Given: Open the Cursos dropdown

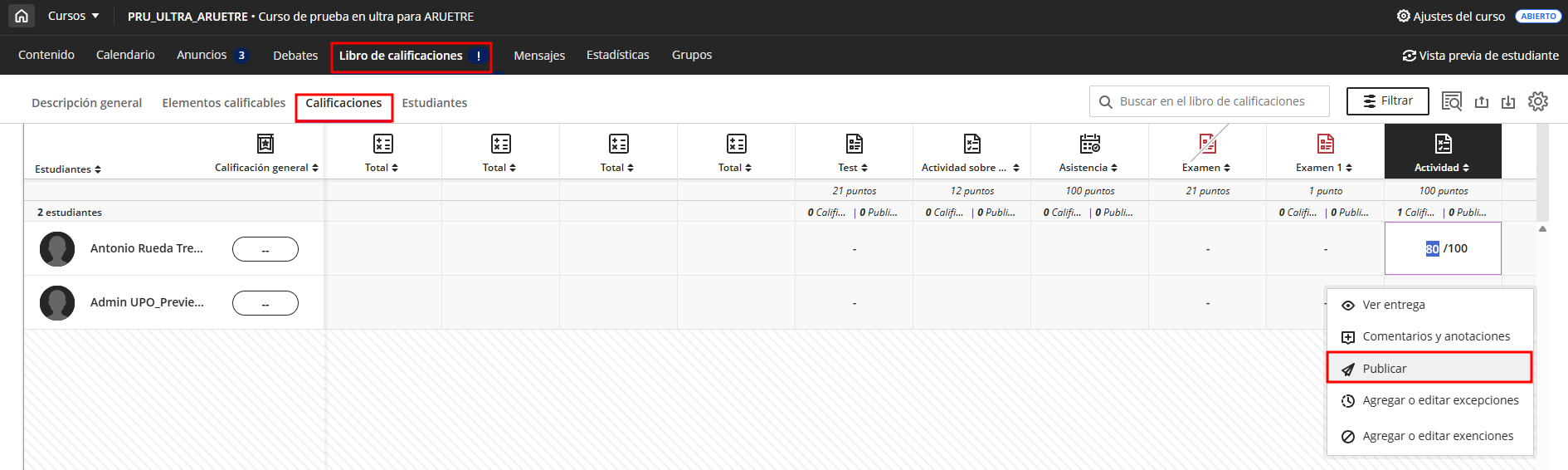Looking at the screenshot, I should click(73, 16).
